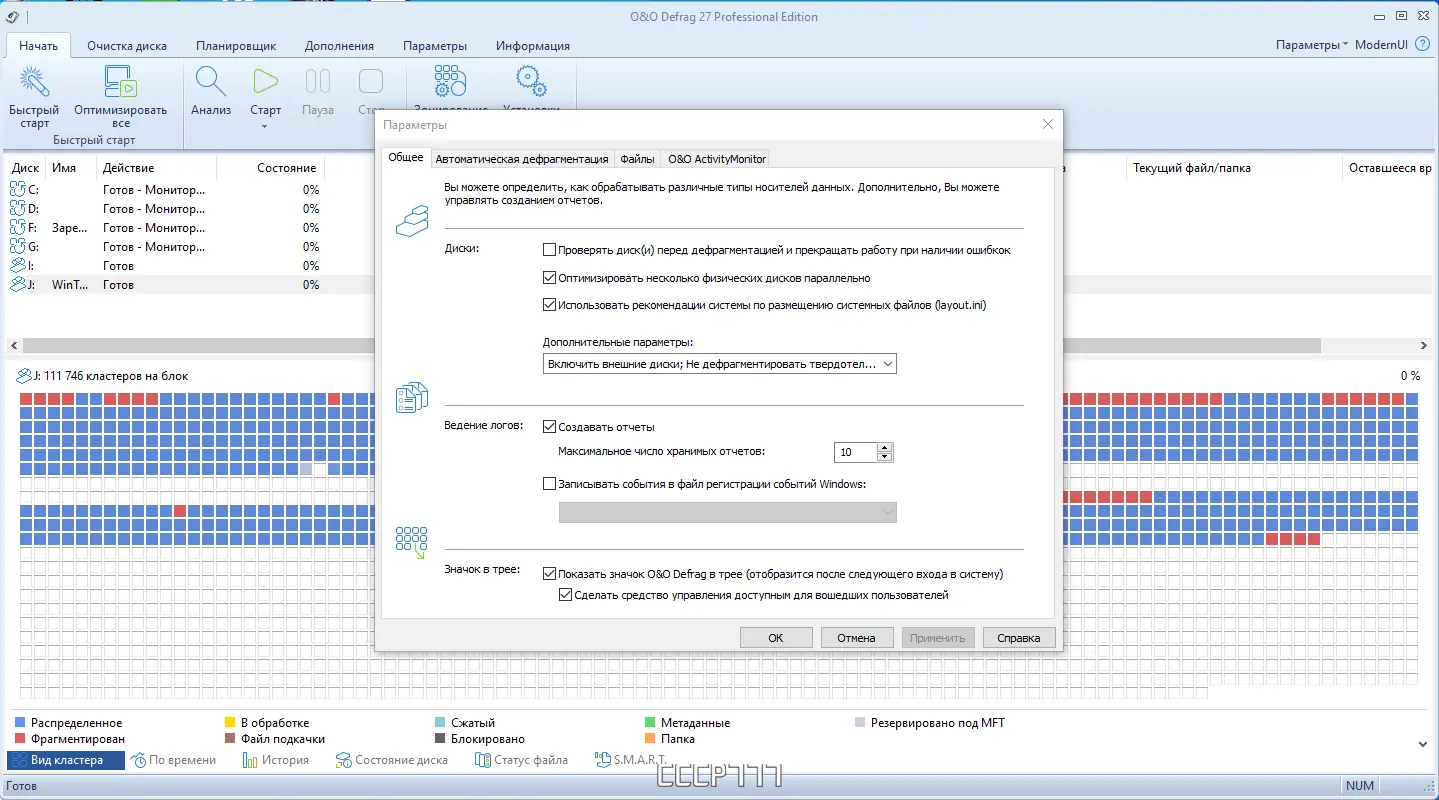Open the O&O ActivityMonitor dialog tab

[717, 159]
